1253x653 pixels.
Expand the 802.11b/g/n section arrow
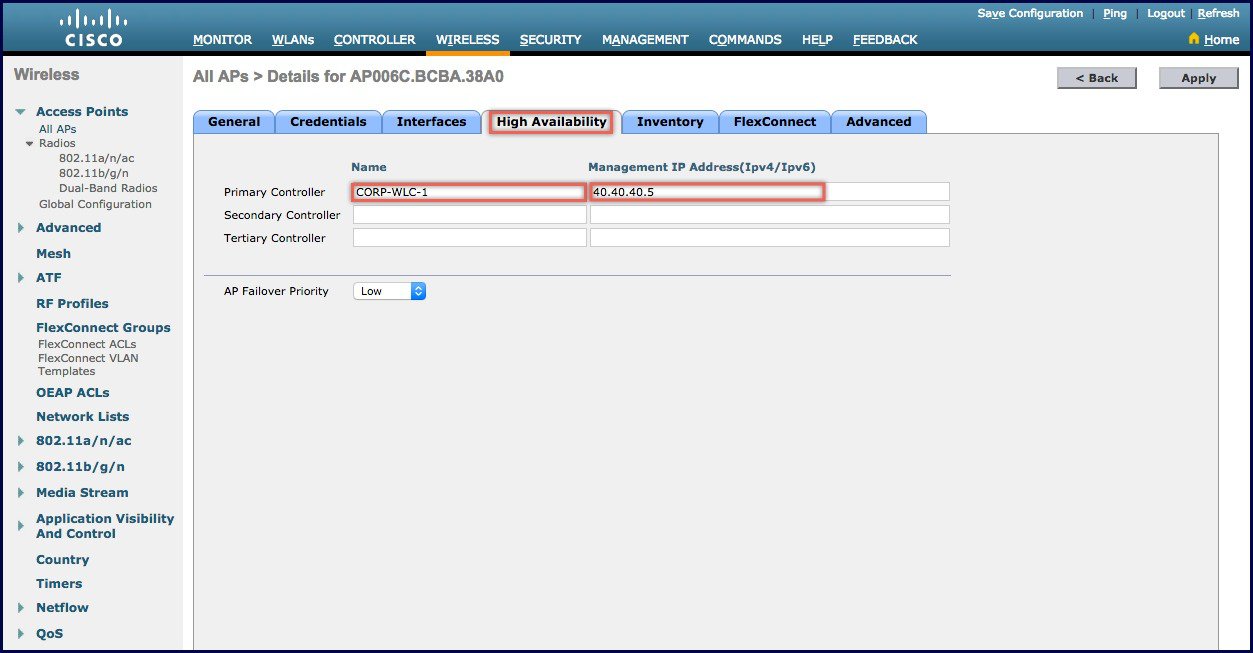[21, 467]
